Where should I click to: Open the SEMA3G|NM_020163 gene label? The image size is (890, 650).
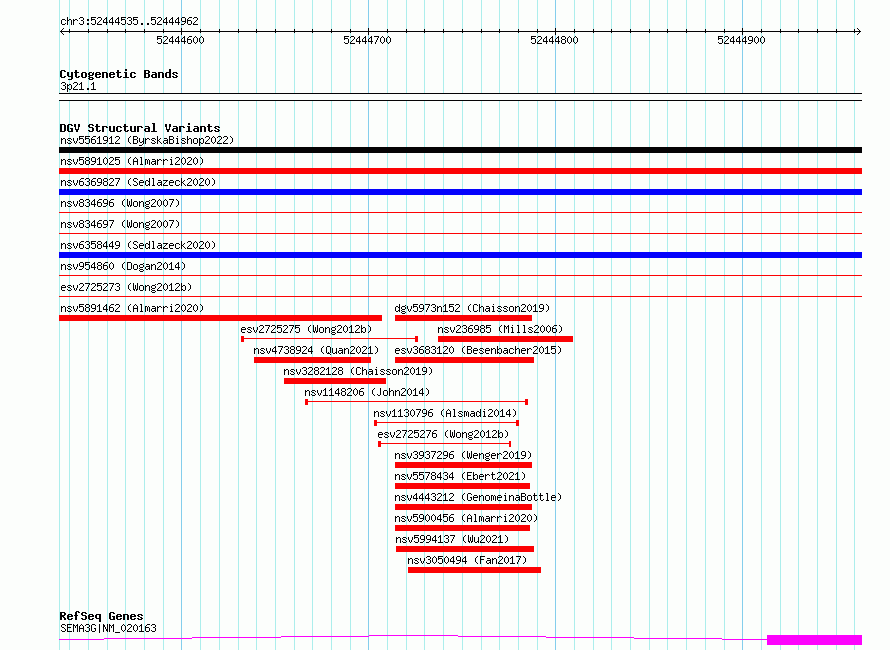click(x=108, y=628)
